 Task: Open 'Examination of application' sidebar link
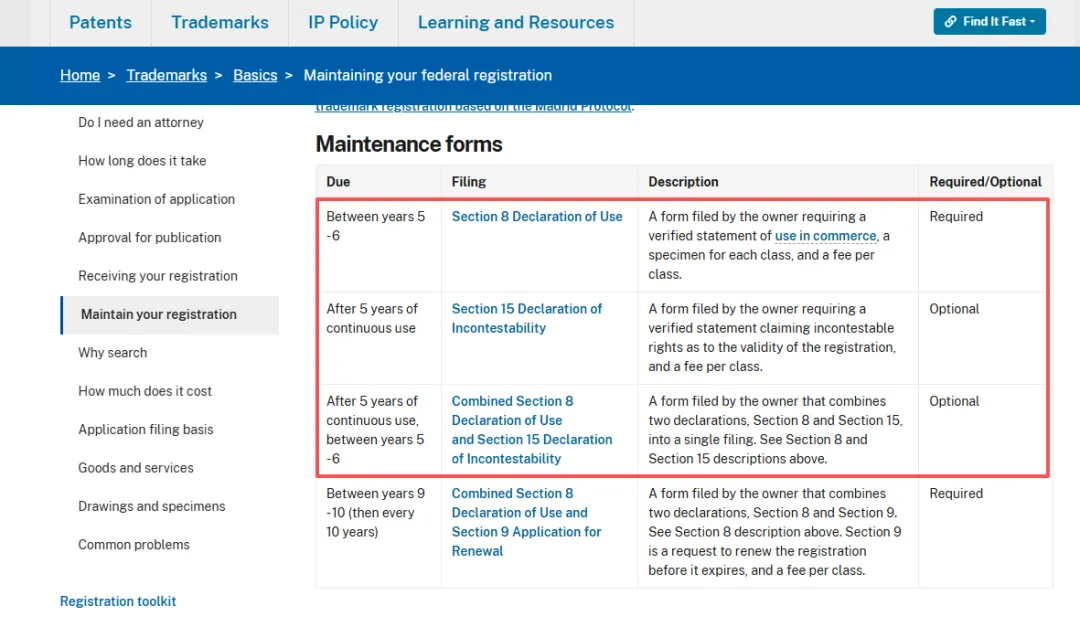pos(156,199)
